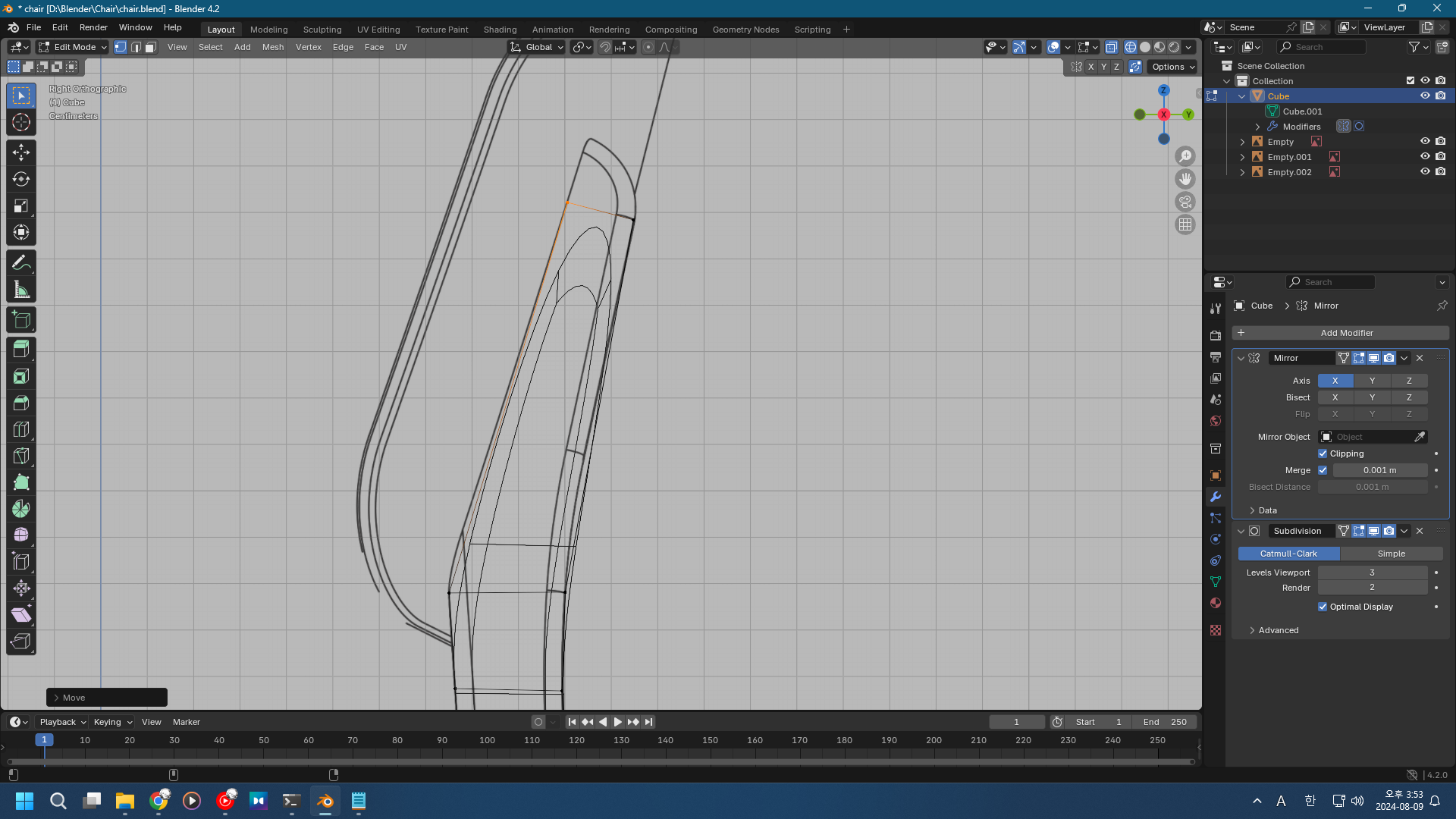This screenshot has height=819, width=1456.
Task: Expand the Modifiers row in outliner
Action: (1257, 127)
